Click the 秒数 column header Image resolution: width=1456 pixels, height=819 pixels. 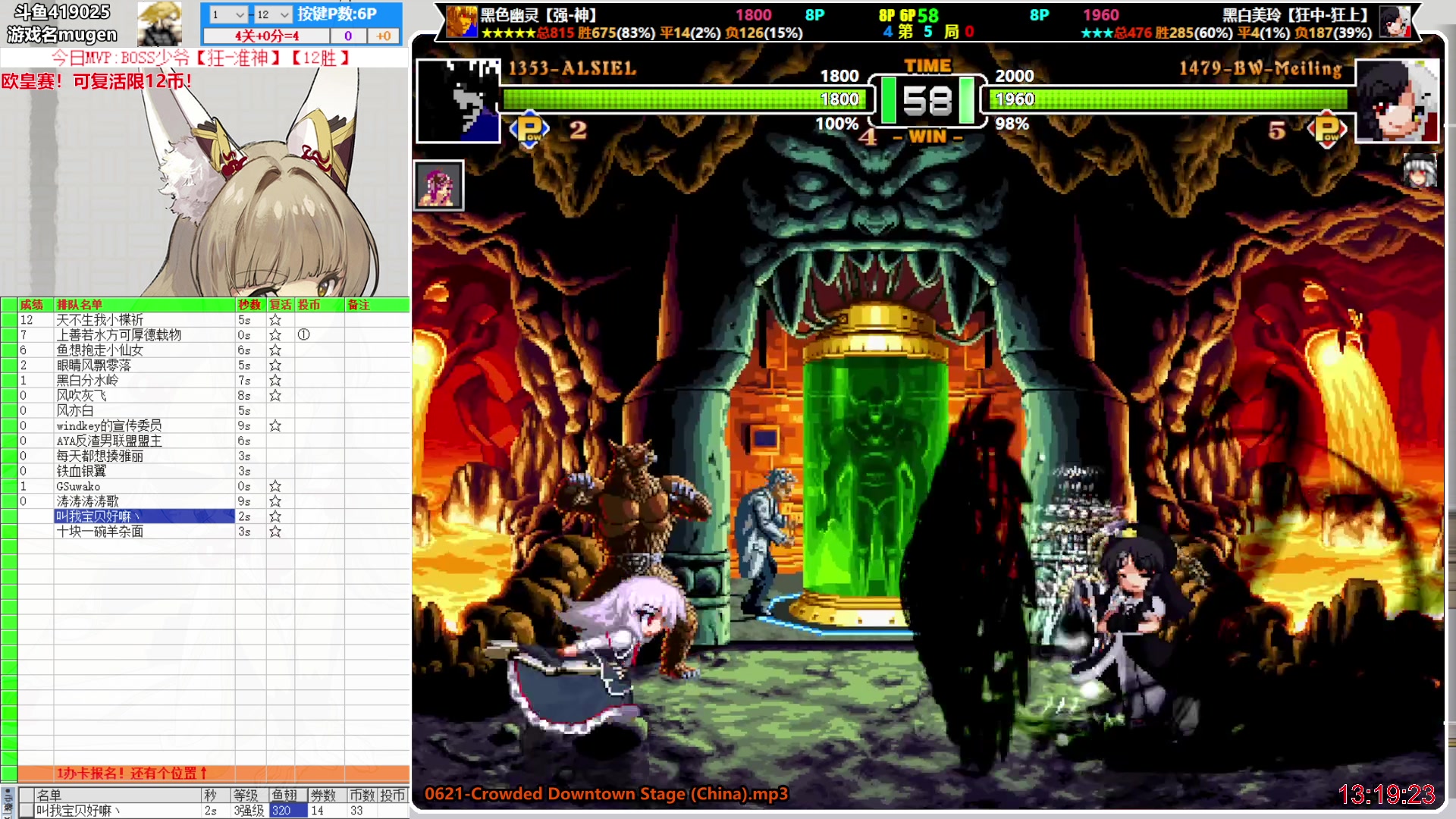click(249, 305)
